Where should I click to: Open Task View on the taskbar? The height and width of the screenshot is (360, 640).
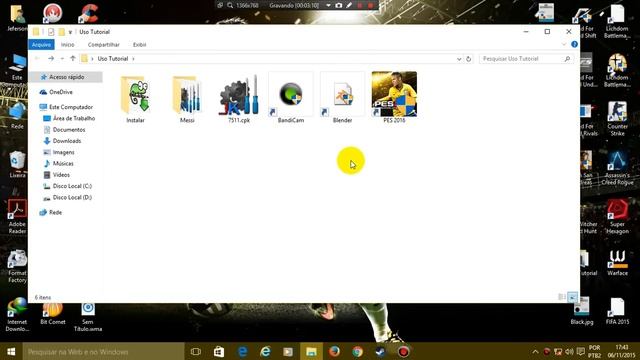pyautogui.click(x=196, y=351)
